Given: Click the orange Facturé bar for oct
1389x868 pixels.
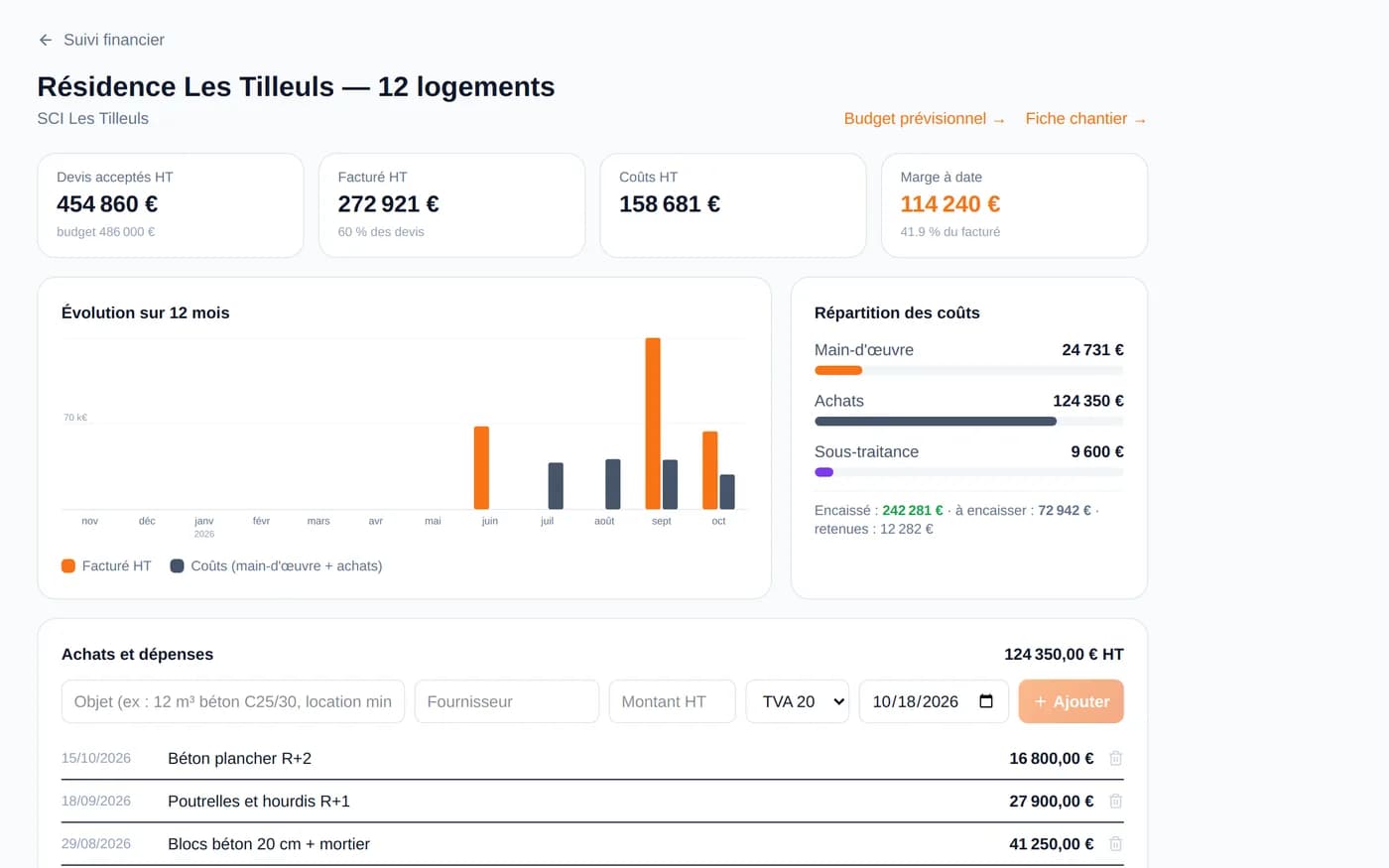Looking at the screenshot, I should click(710, 470).
